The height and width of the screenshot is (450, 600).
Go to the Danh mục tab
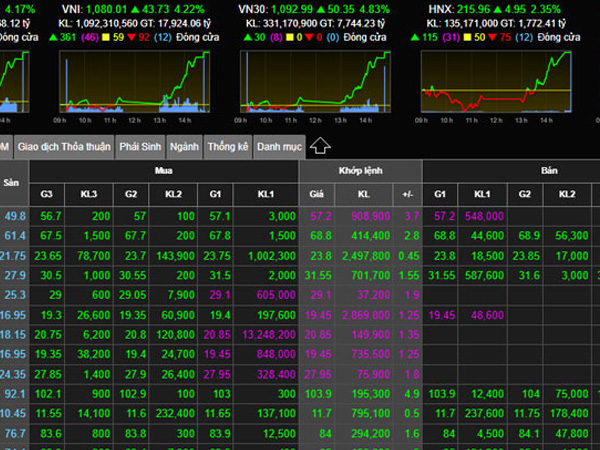[279, 146]
